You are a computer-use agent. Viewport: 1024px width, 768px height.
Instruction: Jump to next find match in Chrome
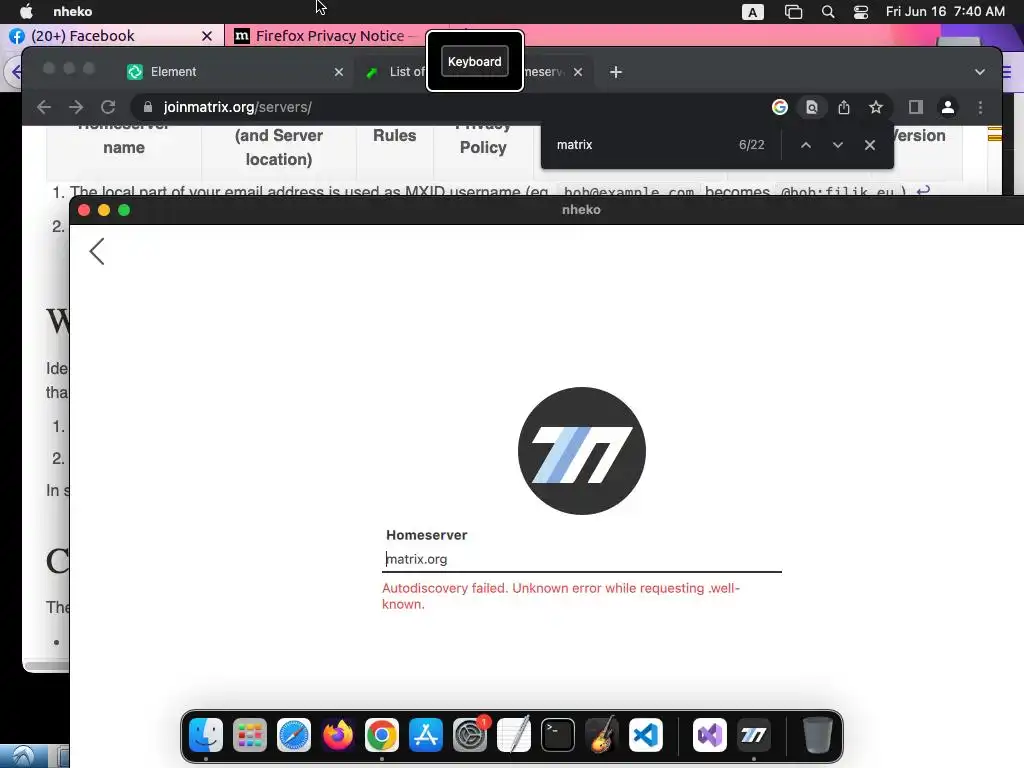coord(838,145)
